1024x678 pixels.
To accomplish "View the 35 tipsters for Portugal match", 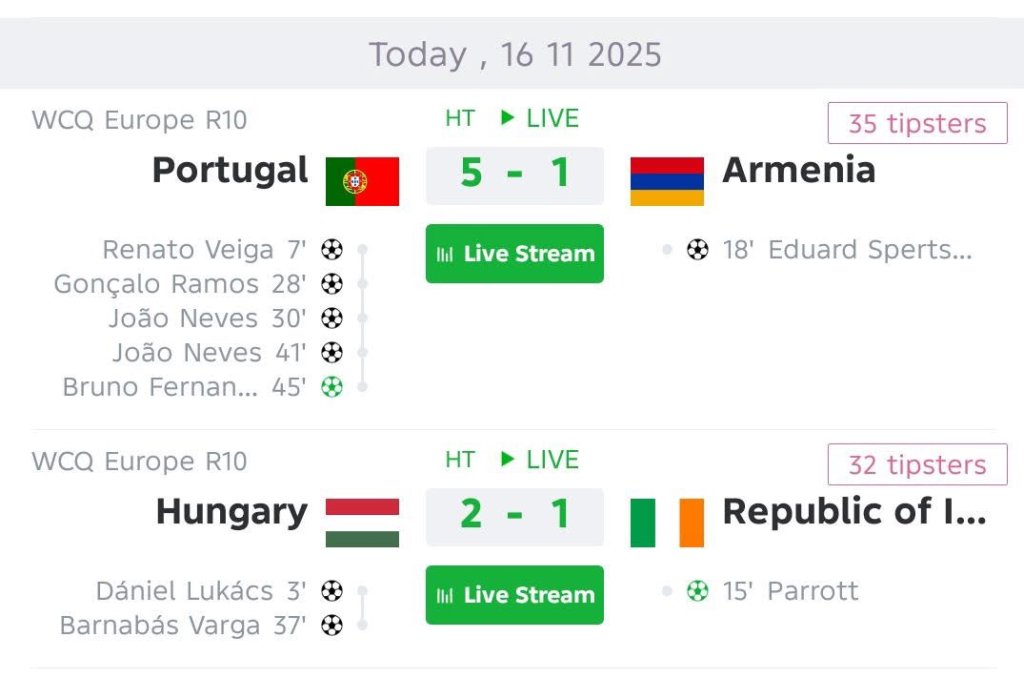I will pos(917,124).
